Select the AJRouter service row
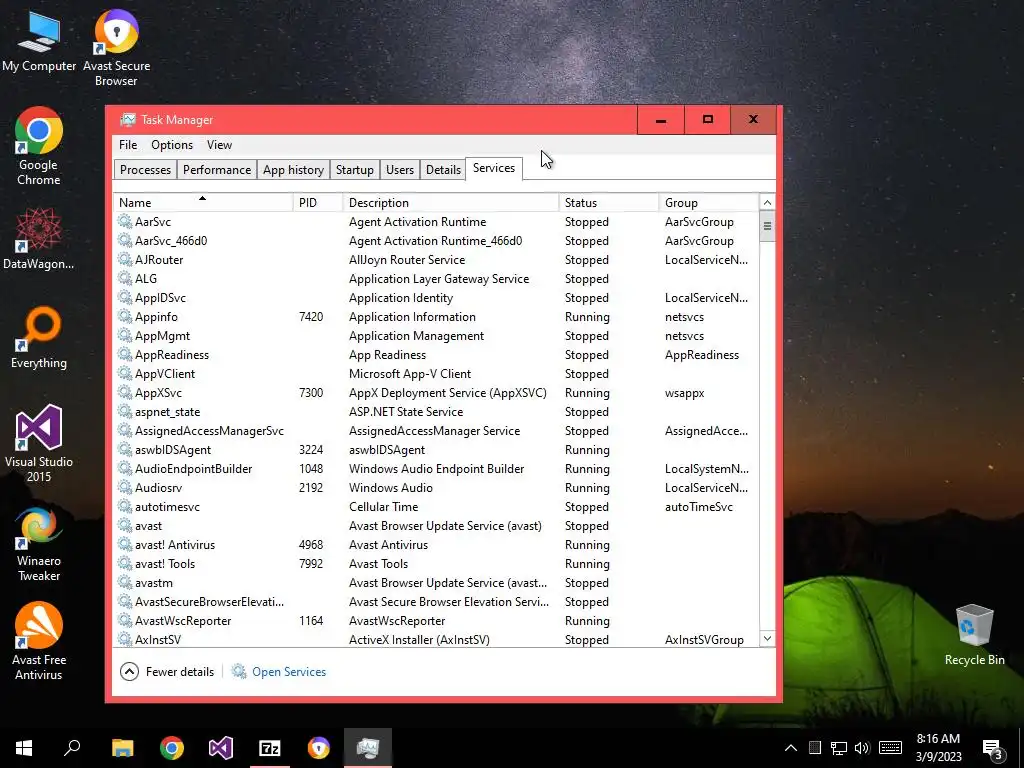The height and width of the screenshot is (768, 1024). pos(436,260)
